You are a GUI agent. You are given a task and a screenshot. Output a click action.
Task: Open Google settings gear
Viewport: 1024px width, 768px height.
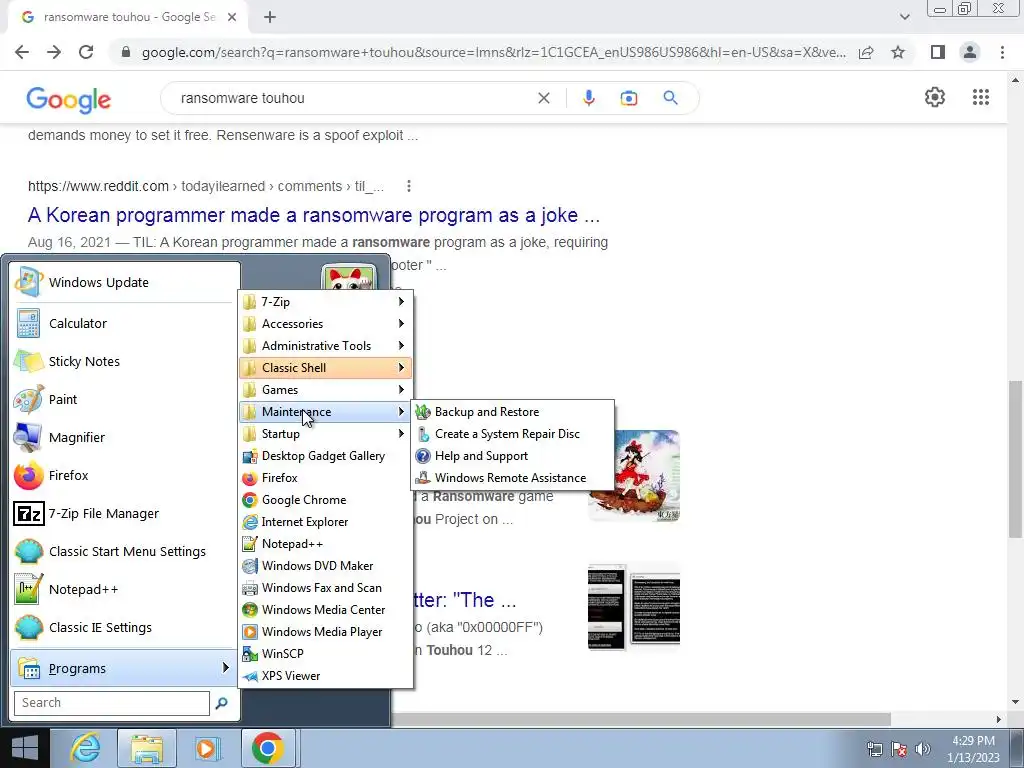click(935, 97)
